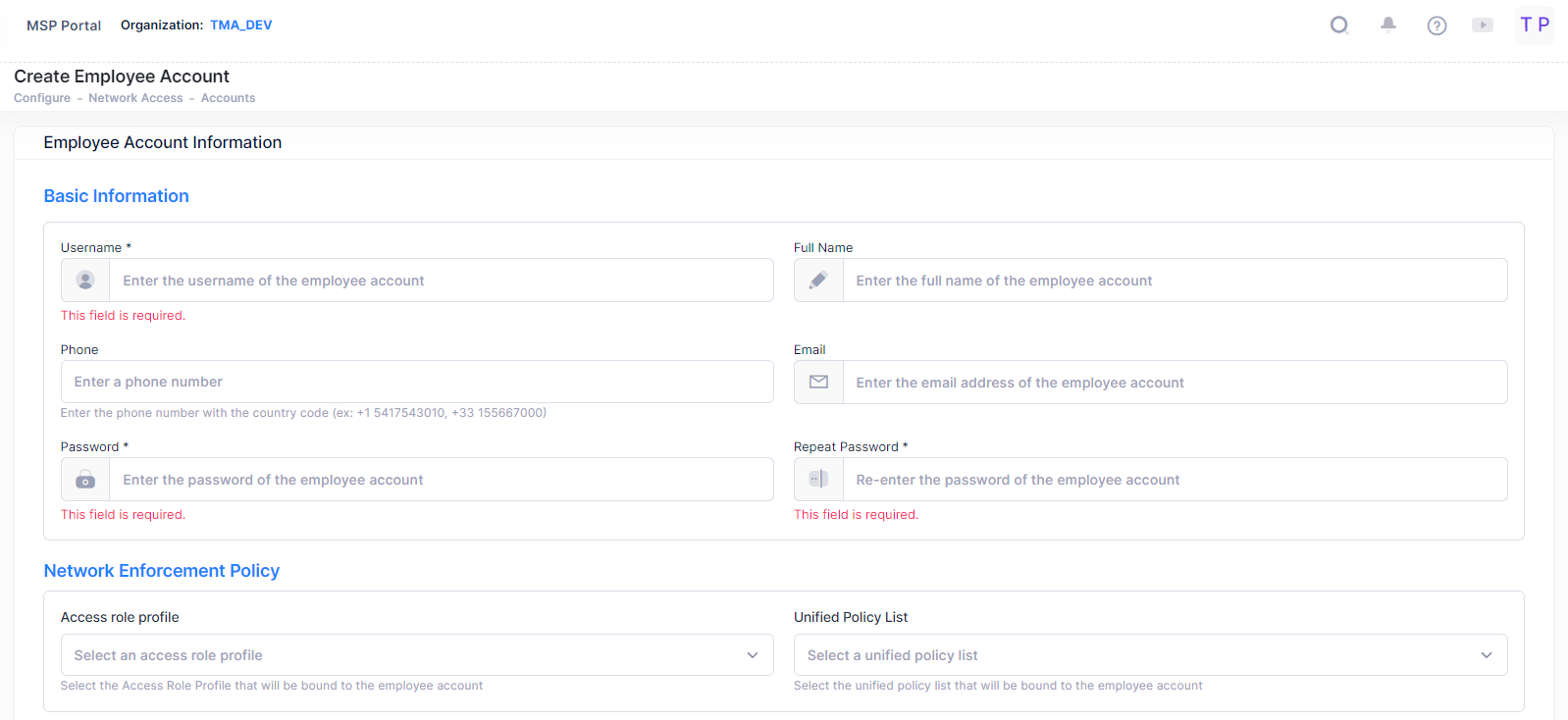Open the Configure breadcrumb
The height and width of the screenshot is (720, 1568).
pyautogui.click(x=42, y=98)
